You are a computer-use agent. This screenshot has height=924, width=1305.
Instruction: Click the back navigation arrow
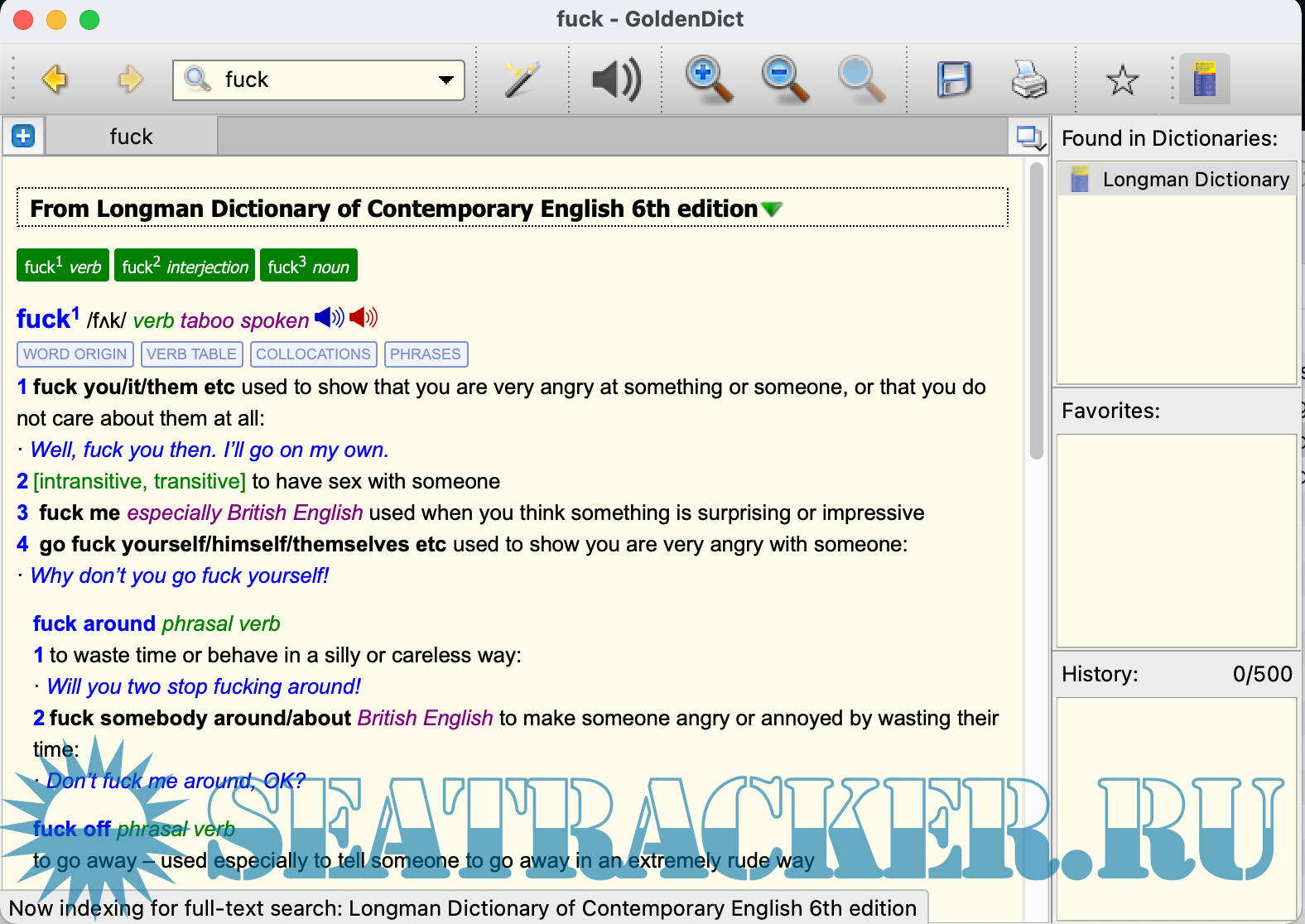click(x=55, y=79)
